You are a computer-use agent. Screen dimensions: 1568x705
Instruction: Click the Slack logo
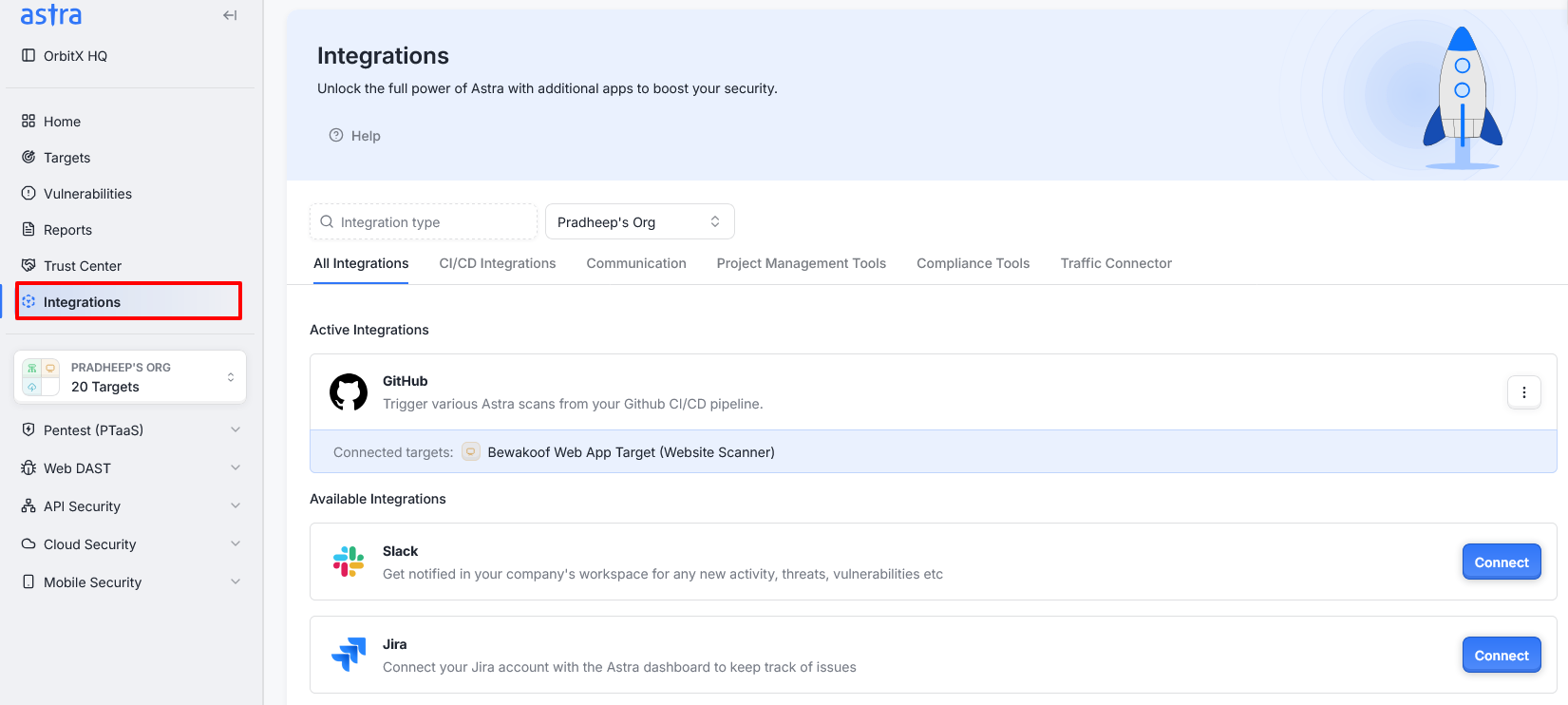[x=349, y=562]
